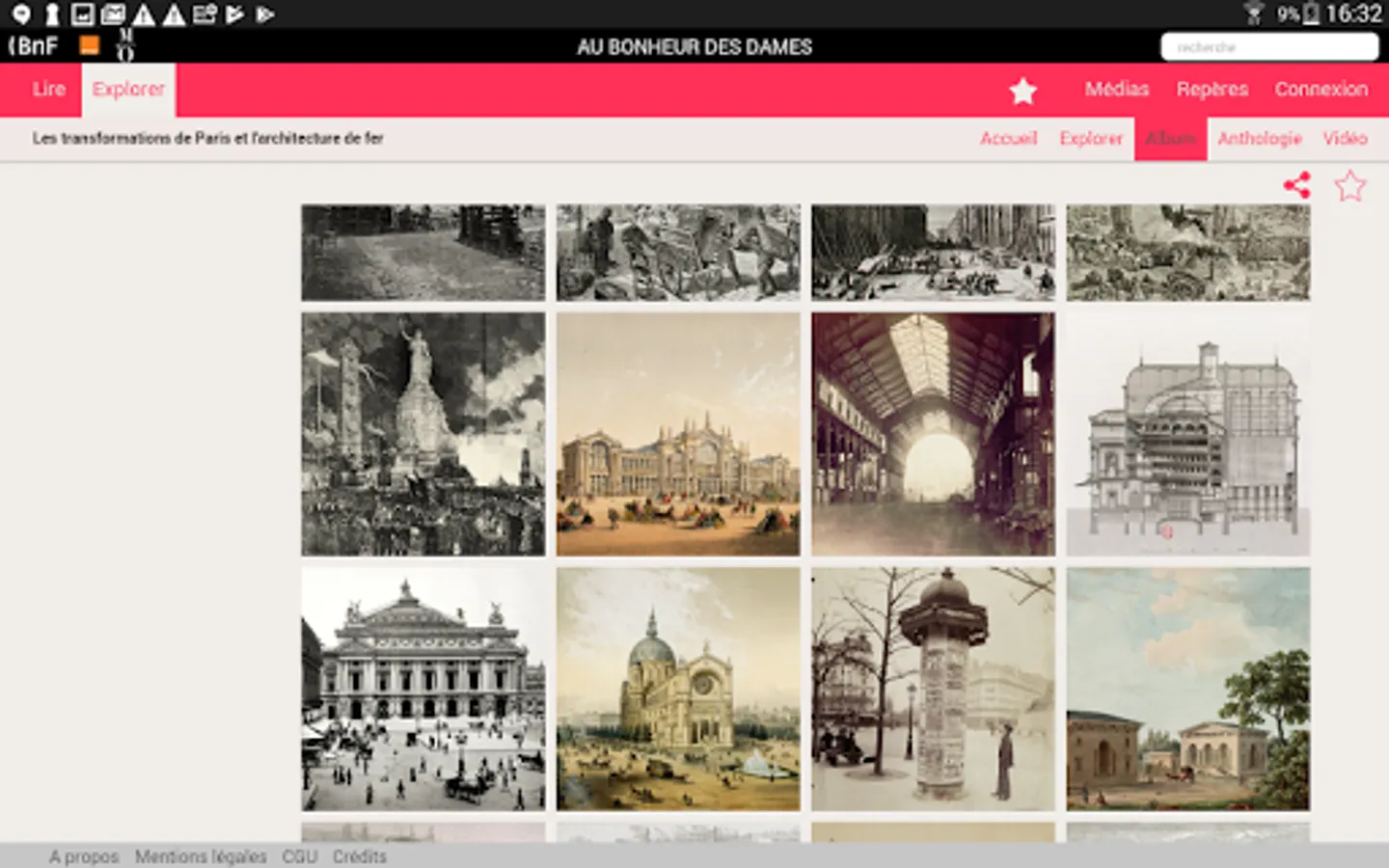Open the iron glass hall interior photo
The height and width of the screenshot is (868, 1389).
coord(933,434)
